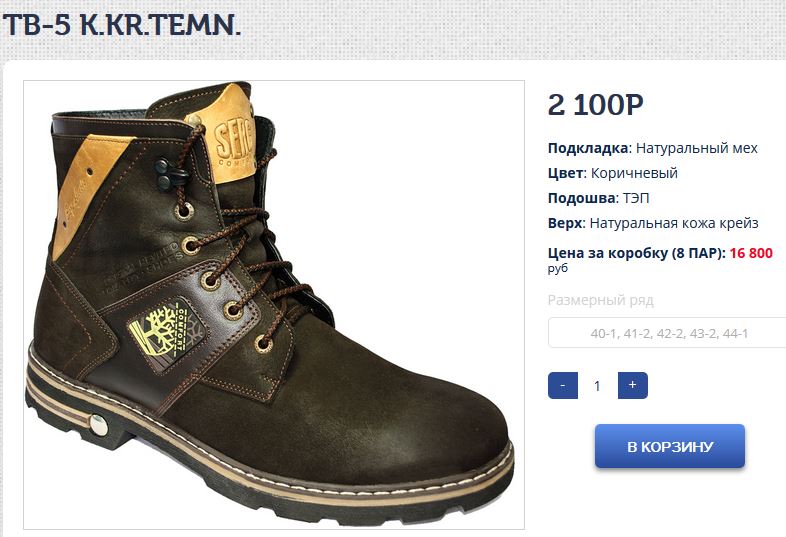Click the red 16 800 box price
The image size is (786, 537).
(x=751, y=253)
